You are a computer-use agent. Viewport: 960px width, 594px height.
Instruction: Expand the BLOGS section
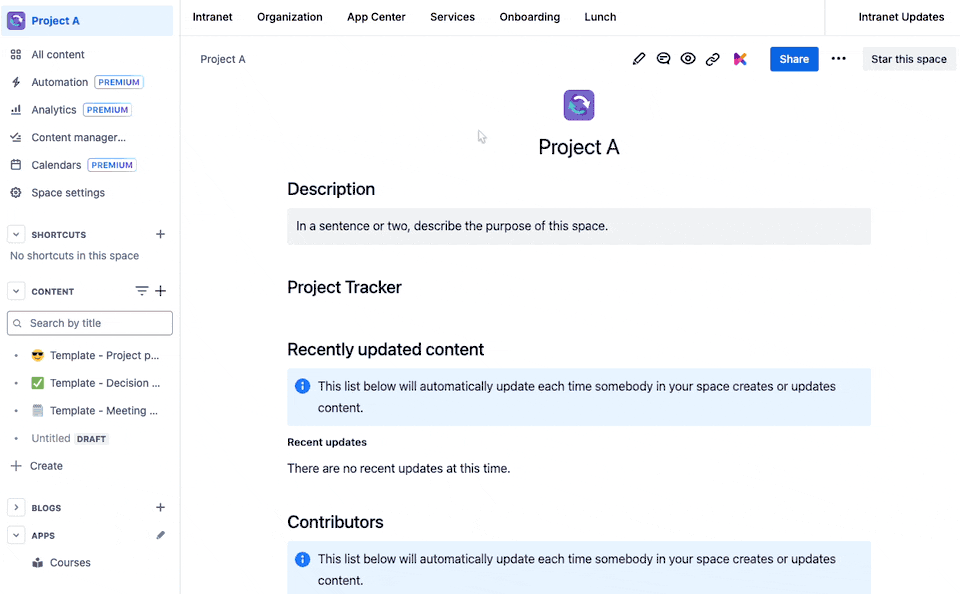point(16,507)
